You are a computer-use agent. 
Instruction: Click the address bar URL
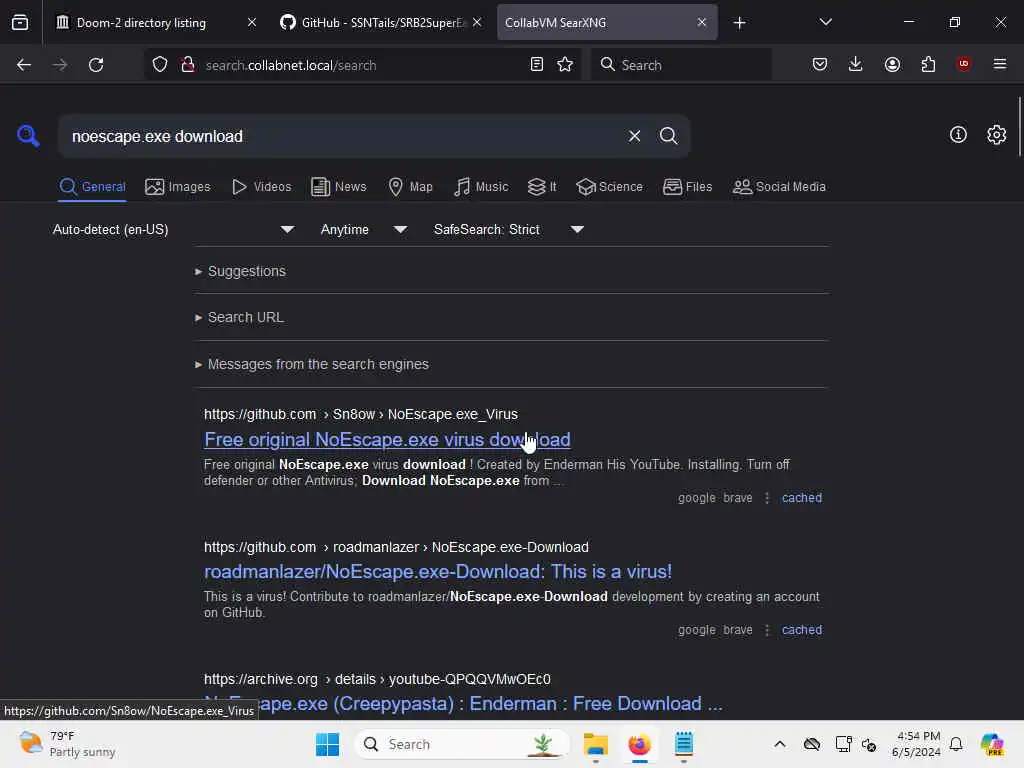pos(291,65)
